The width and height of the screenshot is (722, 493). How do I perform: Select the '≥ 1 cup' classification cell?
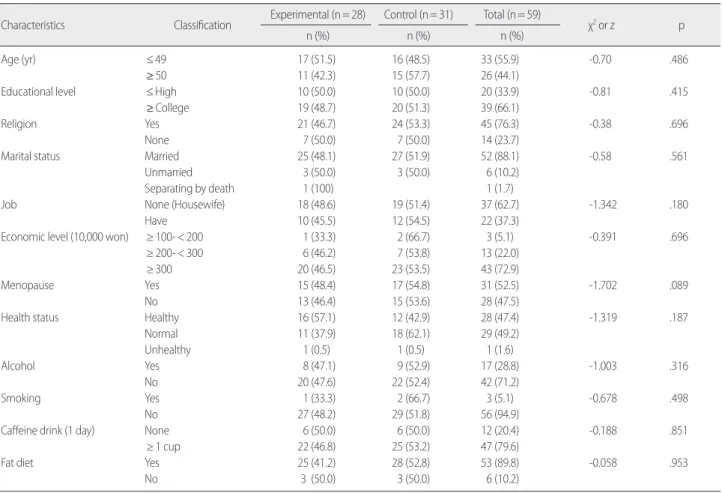tap(163, 447)
